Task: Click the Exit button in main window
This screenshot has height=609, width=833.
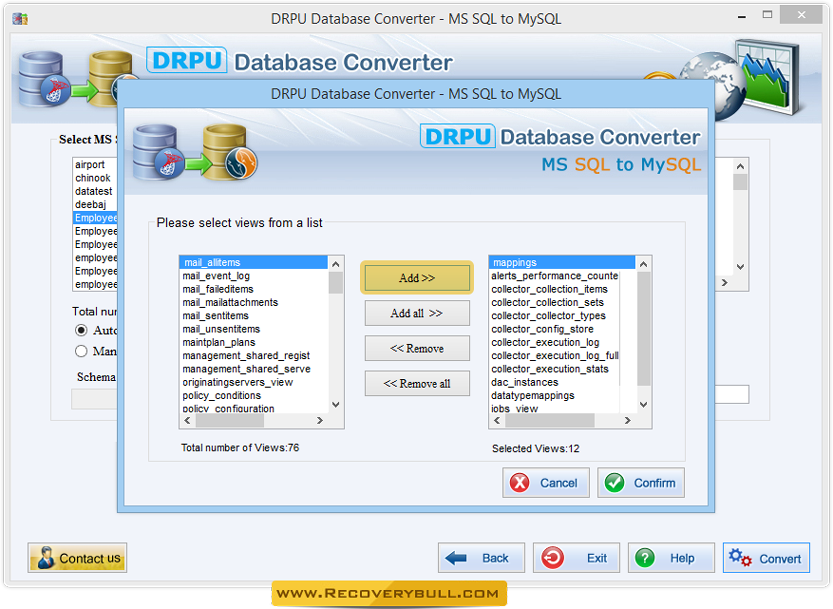Action: click(576, 557)
